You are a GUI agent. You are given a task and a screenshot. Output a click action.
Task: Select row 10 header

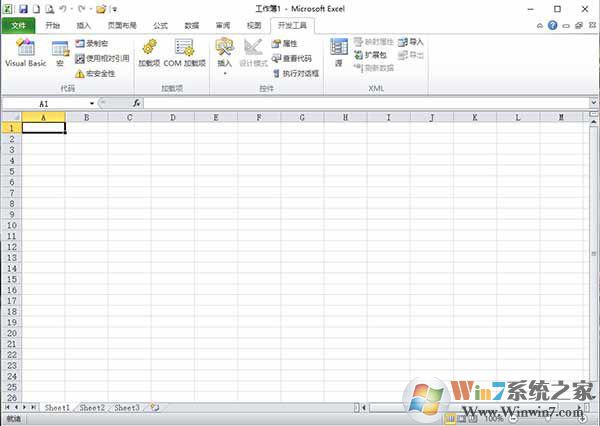point(12,225)
